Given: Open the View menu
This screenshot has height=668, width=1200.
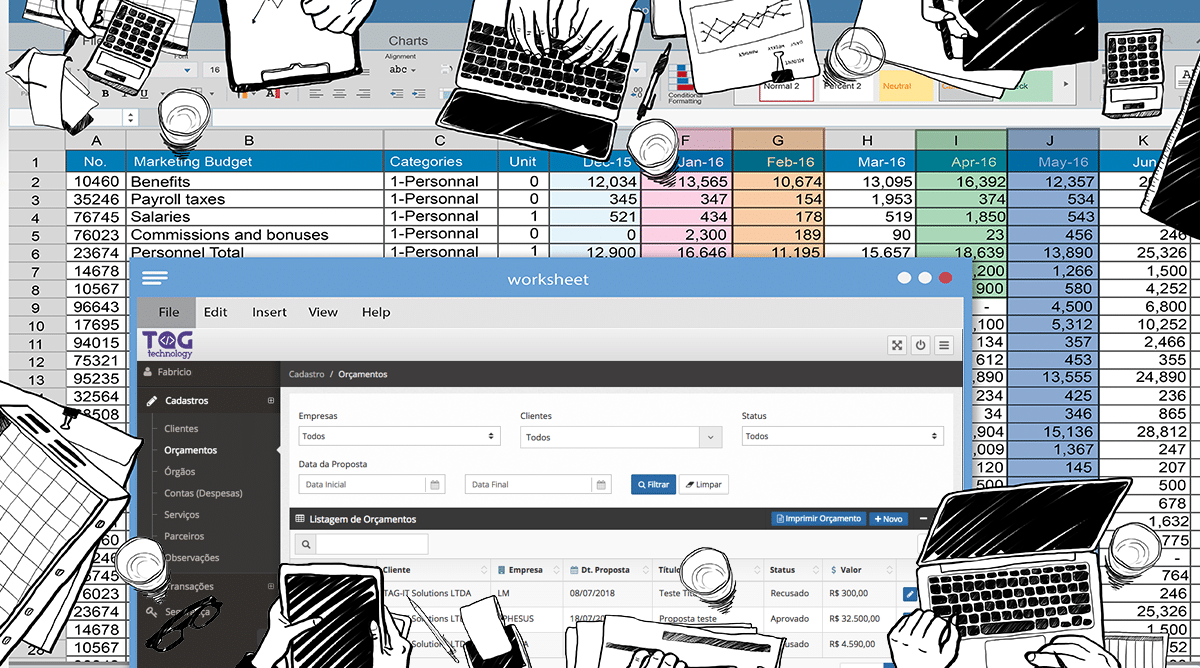Looking at the screenshot, I should click(x=323, y=312).
